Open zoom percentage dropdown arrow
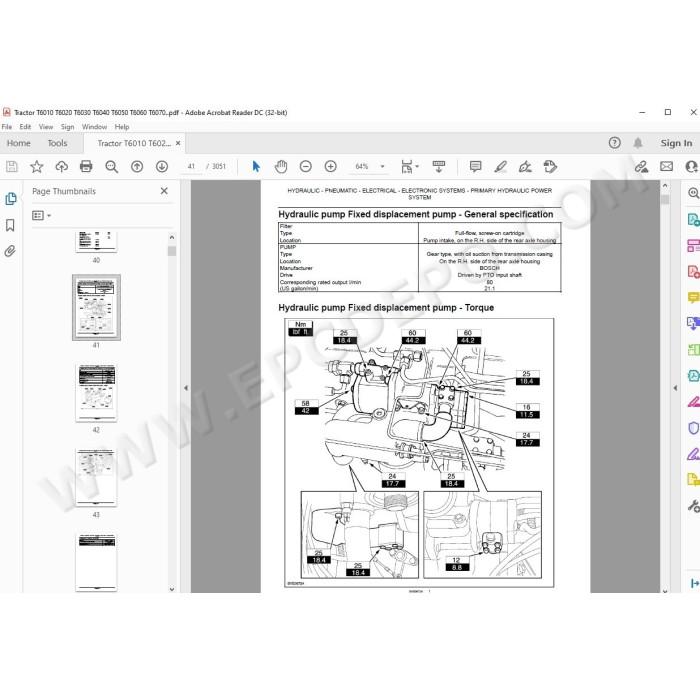Image resolution: width=700 pixels, height=700 pixels. (383, 167)
